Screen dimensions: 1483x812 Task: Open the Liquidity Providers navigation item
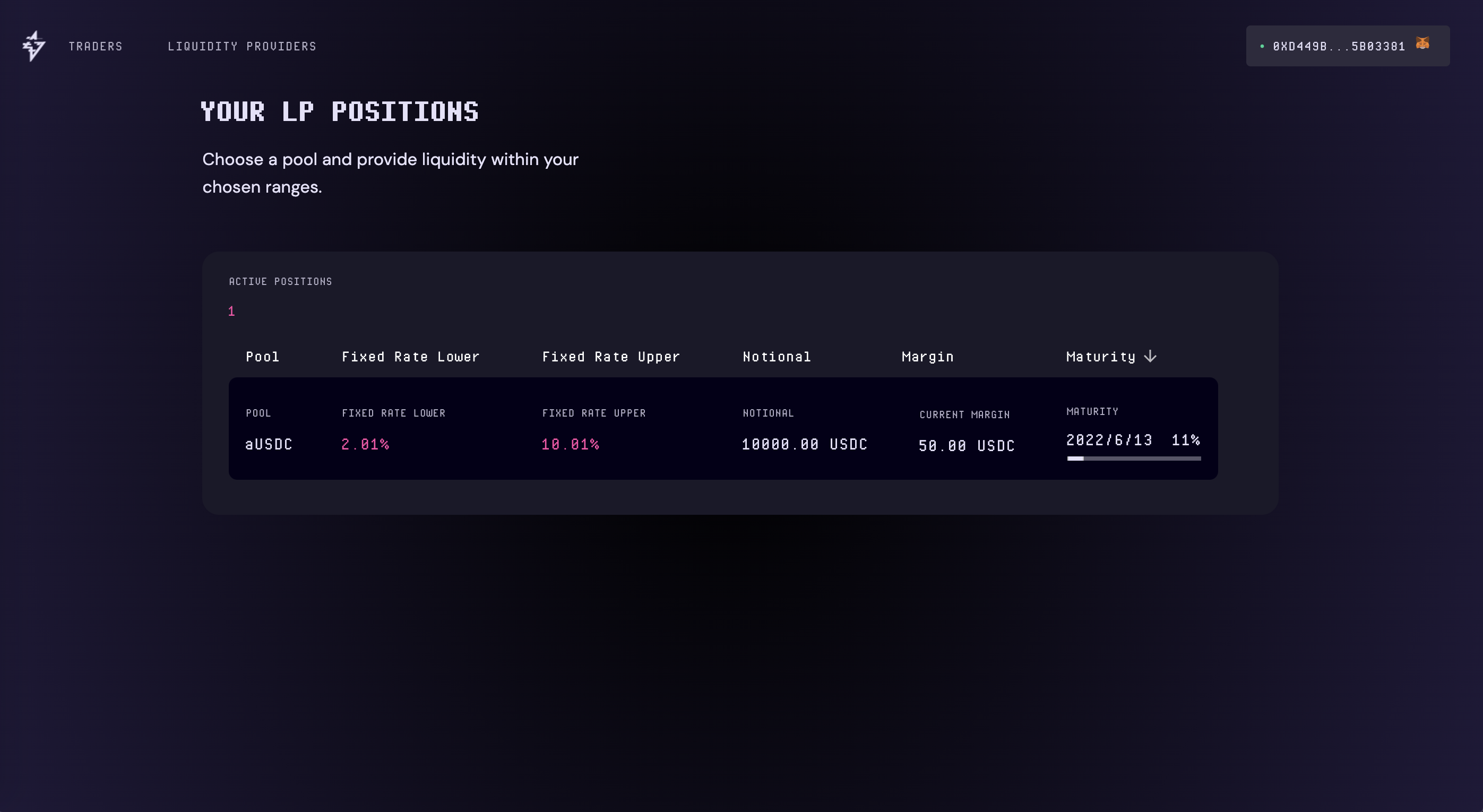(242, 46)
